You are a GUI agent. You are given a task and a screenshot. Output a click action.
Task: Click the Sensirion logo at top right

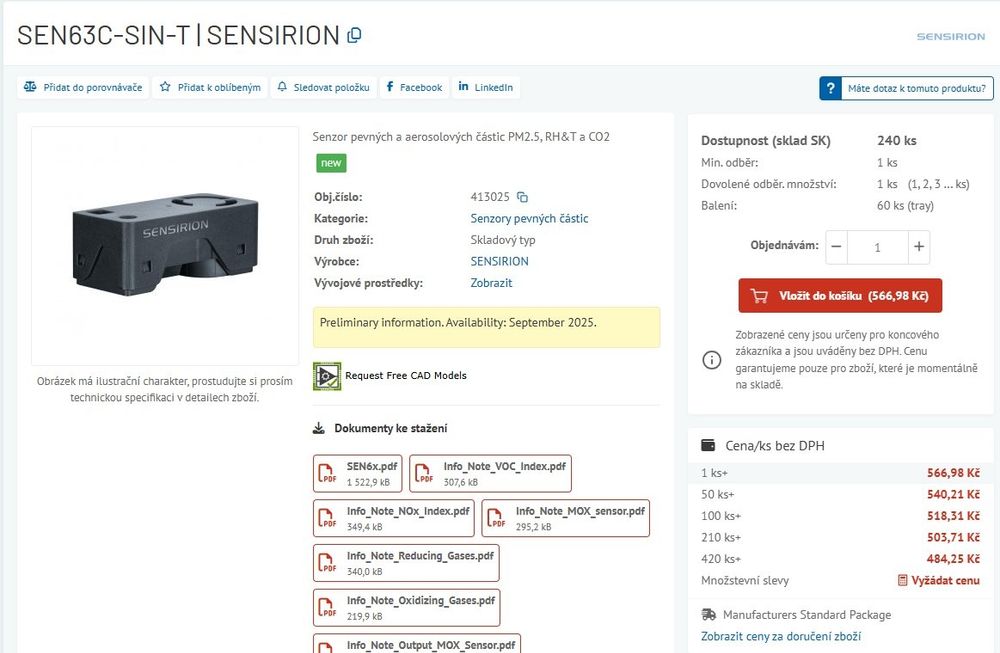click(950, 36)
